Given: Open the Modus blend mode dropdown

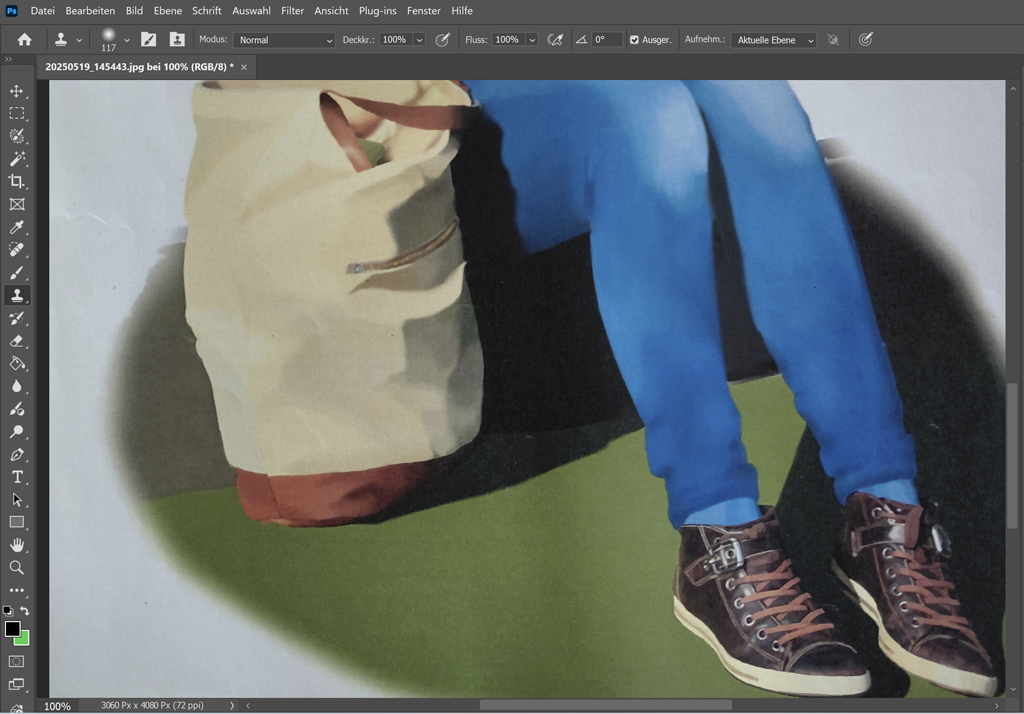Looking at the screenshot, I should point(284,40).
